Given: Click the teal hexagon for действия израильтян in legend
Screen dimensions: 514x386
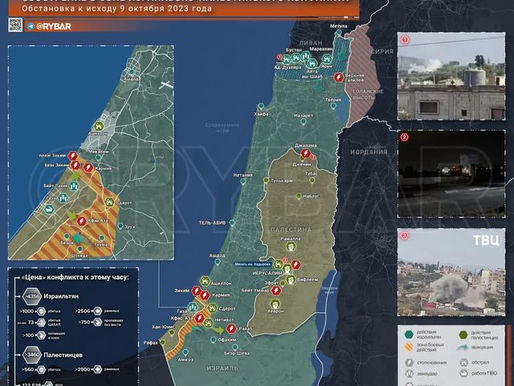Looking at the screenshot, I should tap(409, 334).
